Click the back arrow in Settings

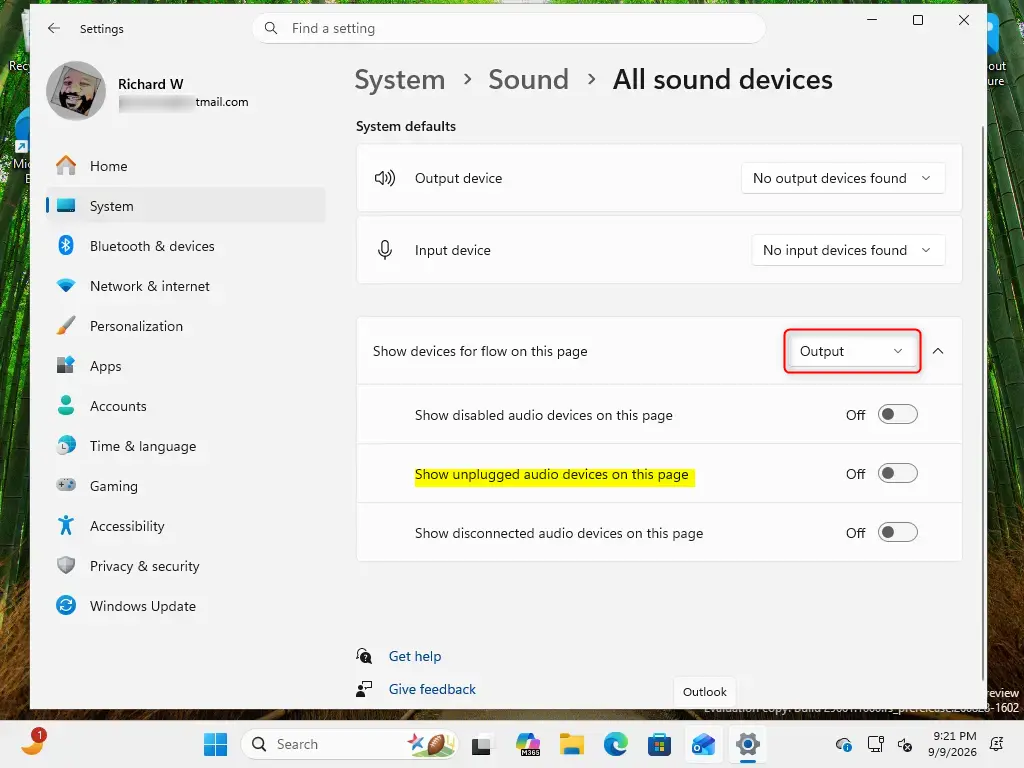(x=54, y=28)
